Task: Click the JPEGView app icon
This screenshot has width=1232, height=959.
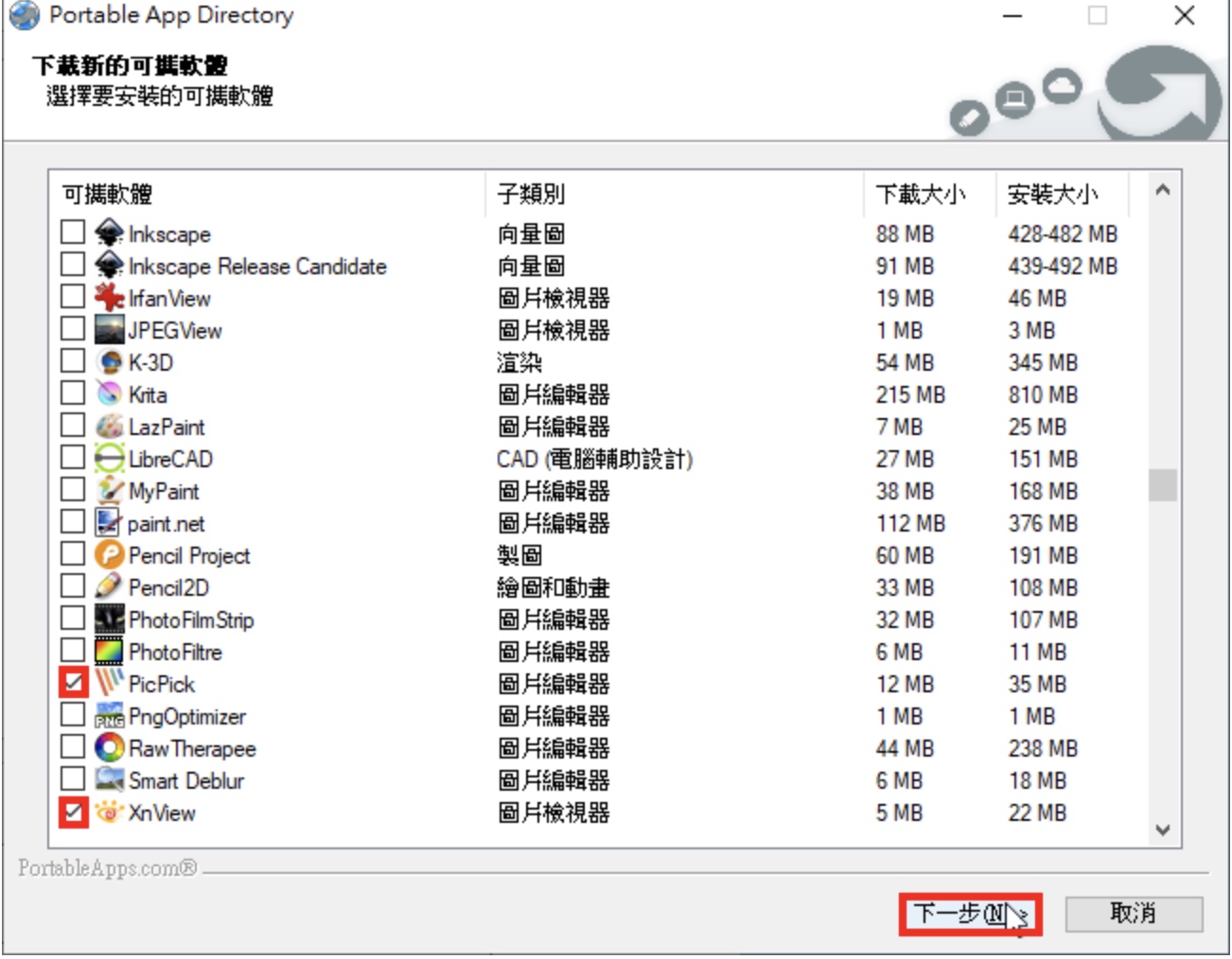Action: click(109, 329)
